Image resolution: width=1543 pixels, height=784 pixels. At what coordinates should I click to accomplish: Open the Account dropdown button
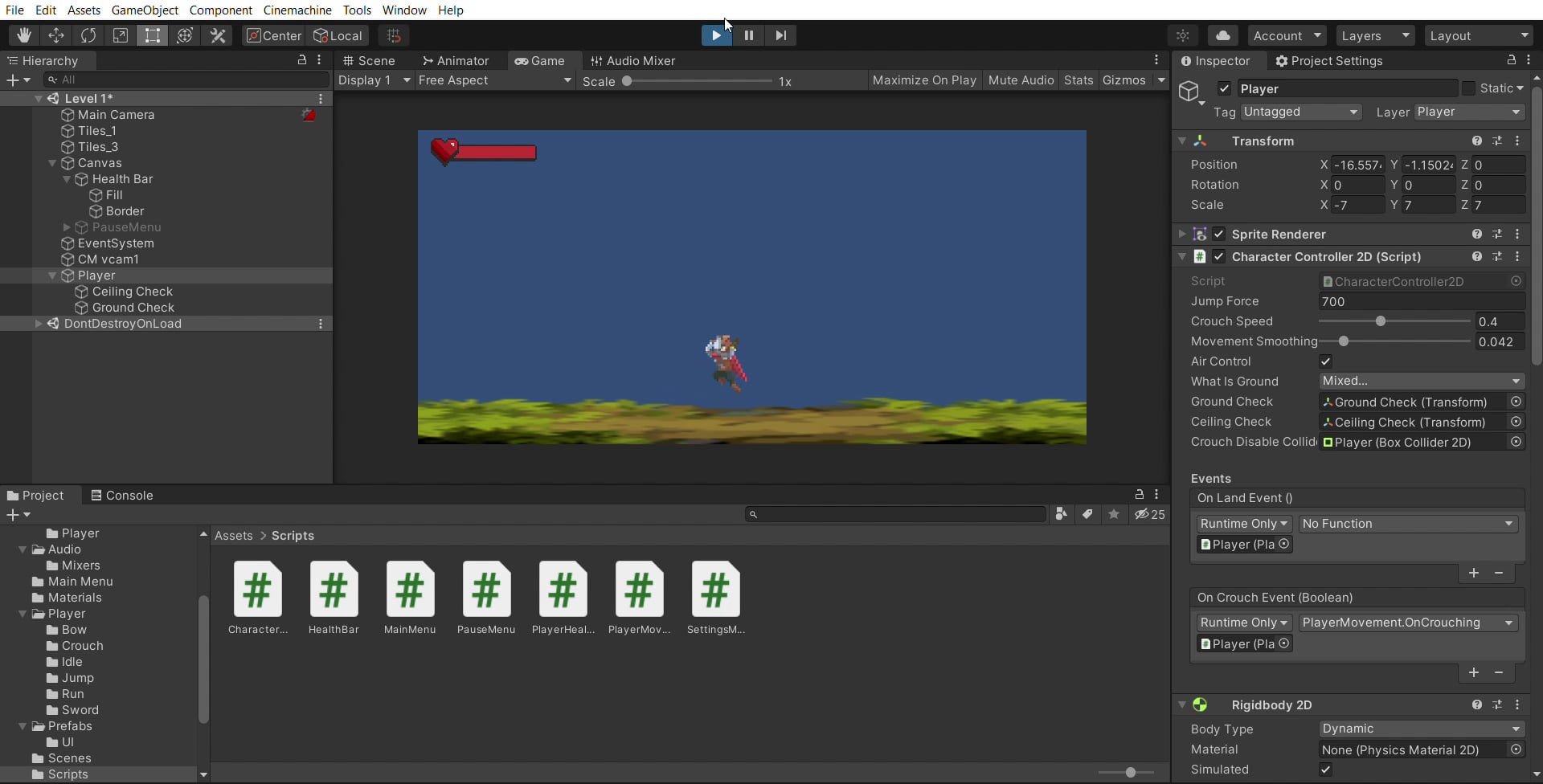(x=1287, y=35)
